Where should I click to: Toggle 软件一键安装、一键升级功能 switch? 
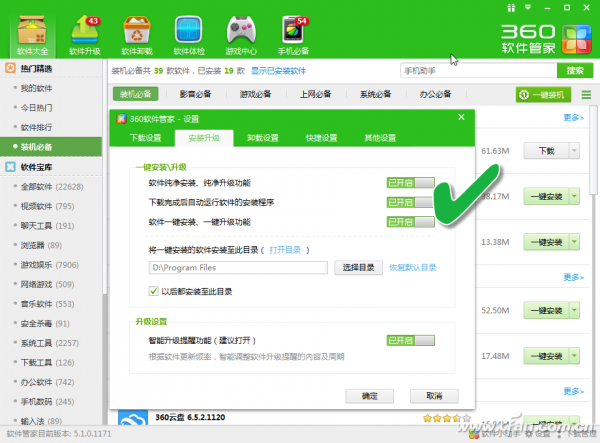[411, 222]
